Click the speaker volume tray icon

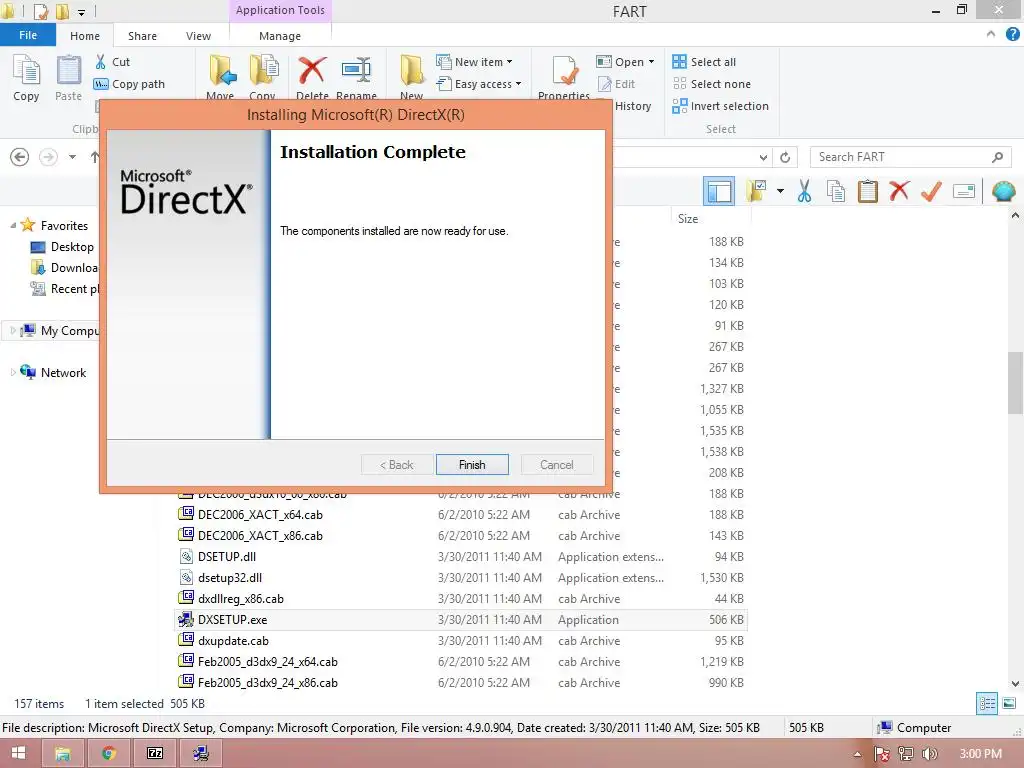[x=929, y=754]
